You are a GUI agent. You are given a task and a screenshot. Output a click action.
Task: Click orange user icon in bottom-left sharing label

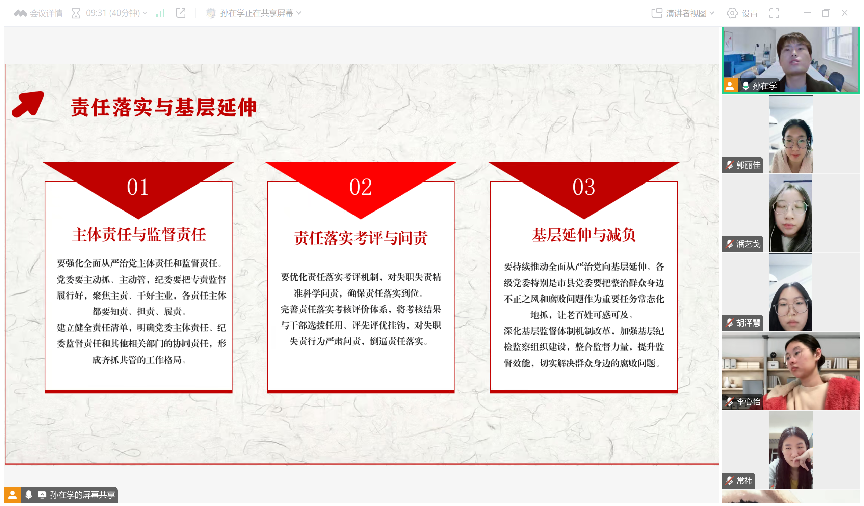point(13,495)
